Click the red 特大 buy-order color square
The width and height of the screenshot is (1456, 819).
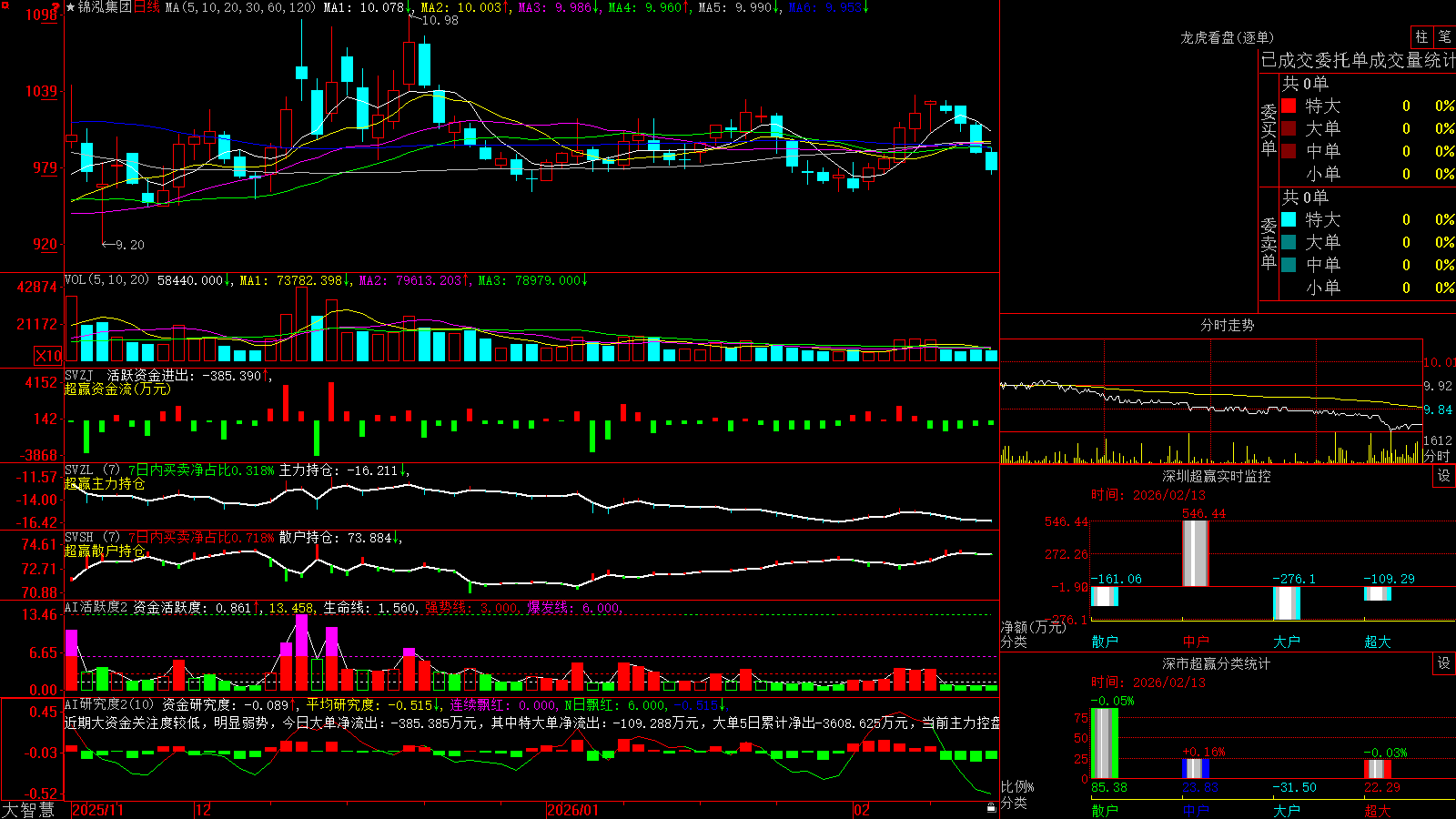1289,106
